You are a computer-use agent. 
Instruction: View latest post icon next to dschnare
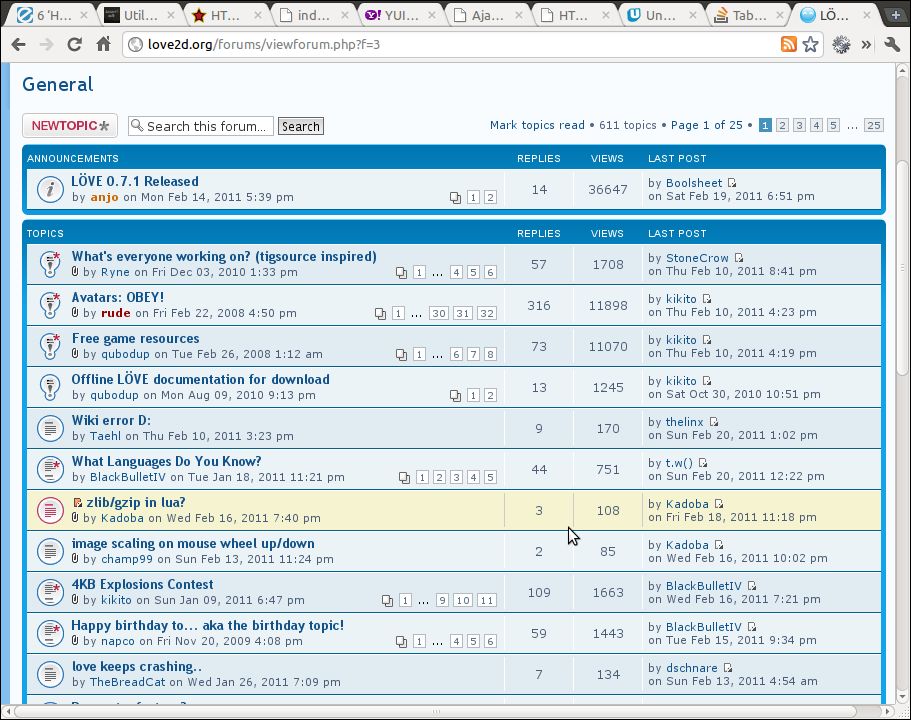727,668
